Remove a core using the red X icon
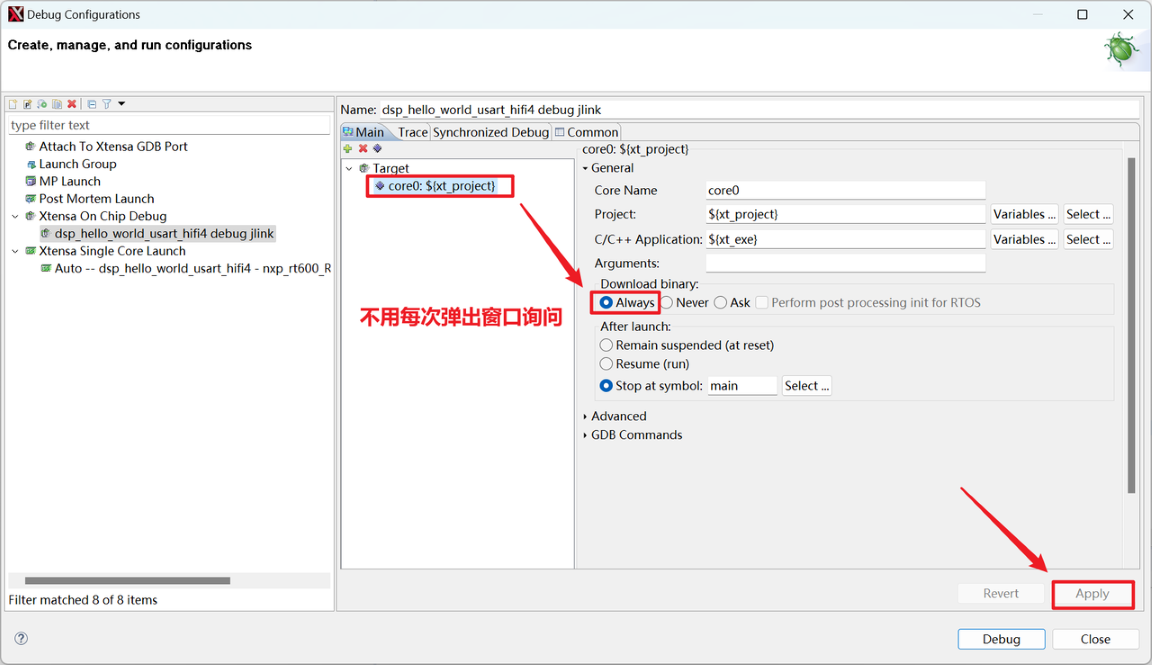This screenshot has width=1152, height=665. click(360, 148)
